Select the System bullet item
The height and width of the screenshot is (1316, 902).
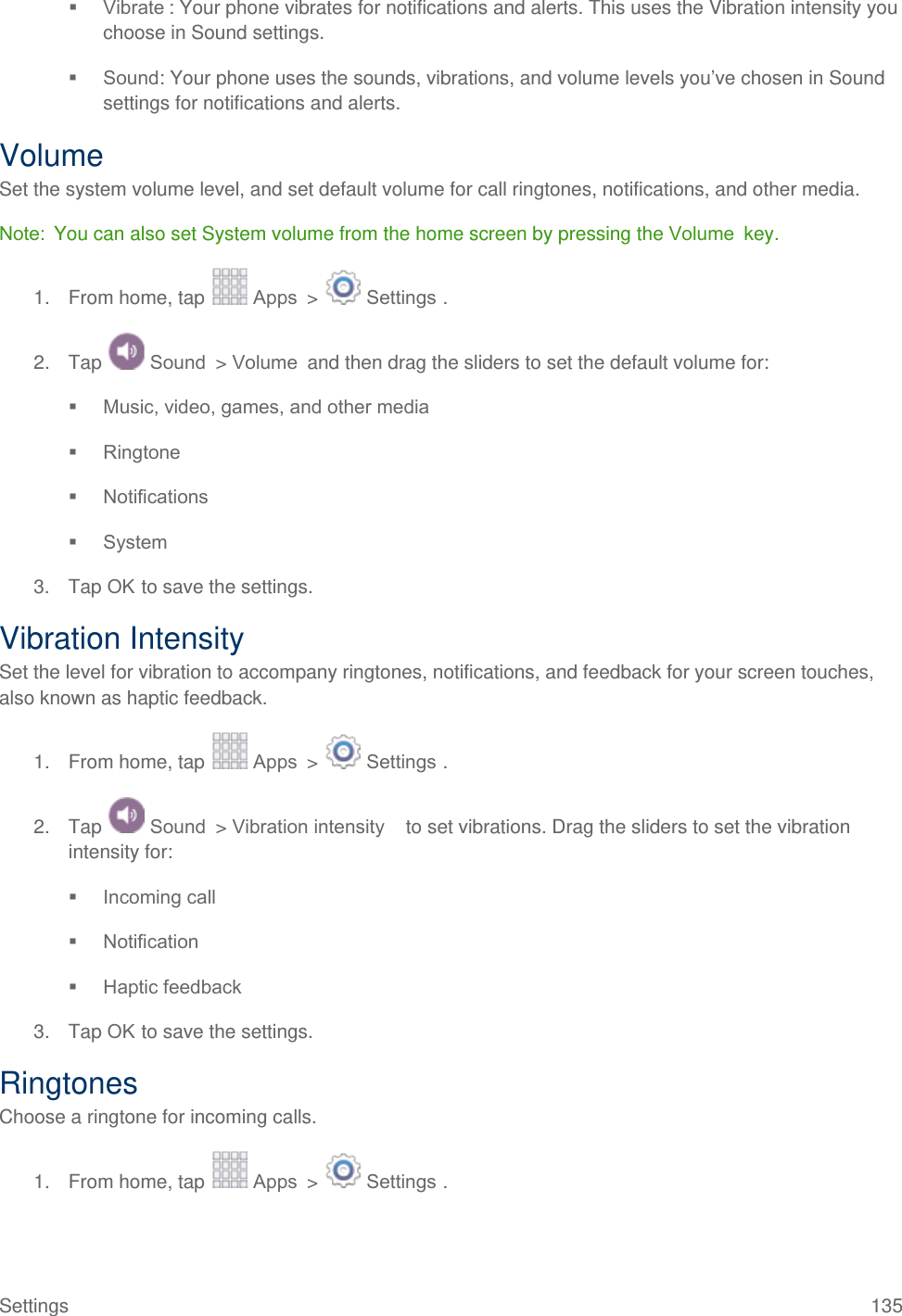(x=135, y=542)
